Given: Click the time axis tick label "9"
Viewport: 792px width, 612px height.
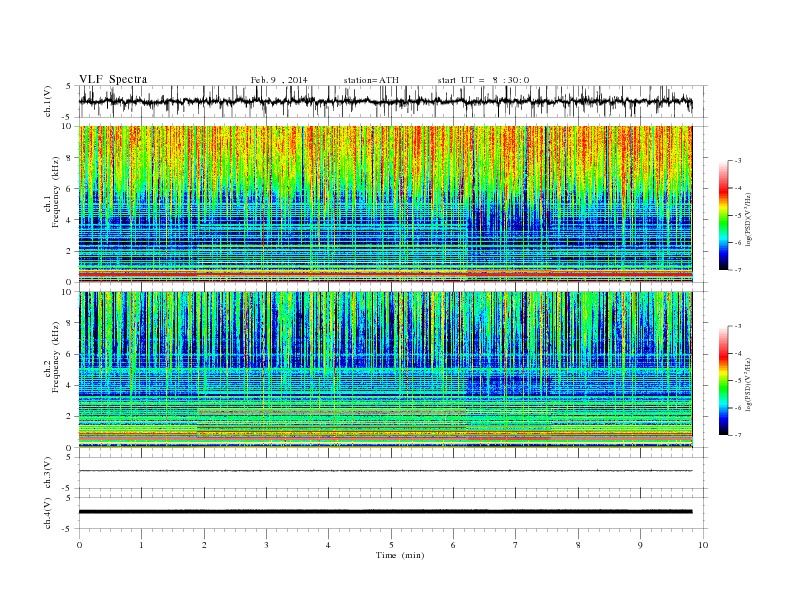Looking at the screenshot, I should (641, 545).
